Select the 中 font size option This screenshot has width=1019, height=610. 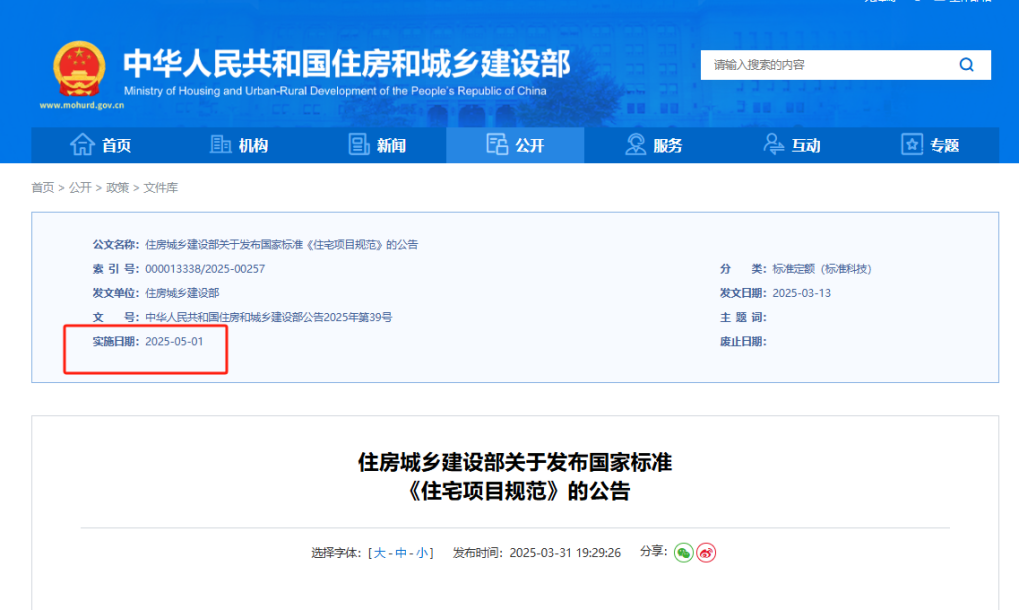pyautogui.click(x=401, y=553)
